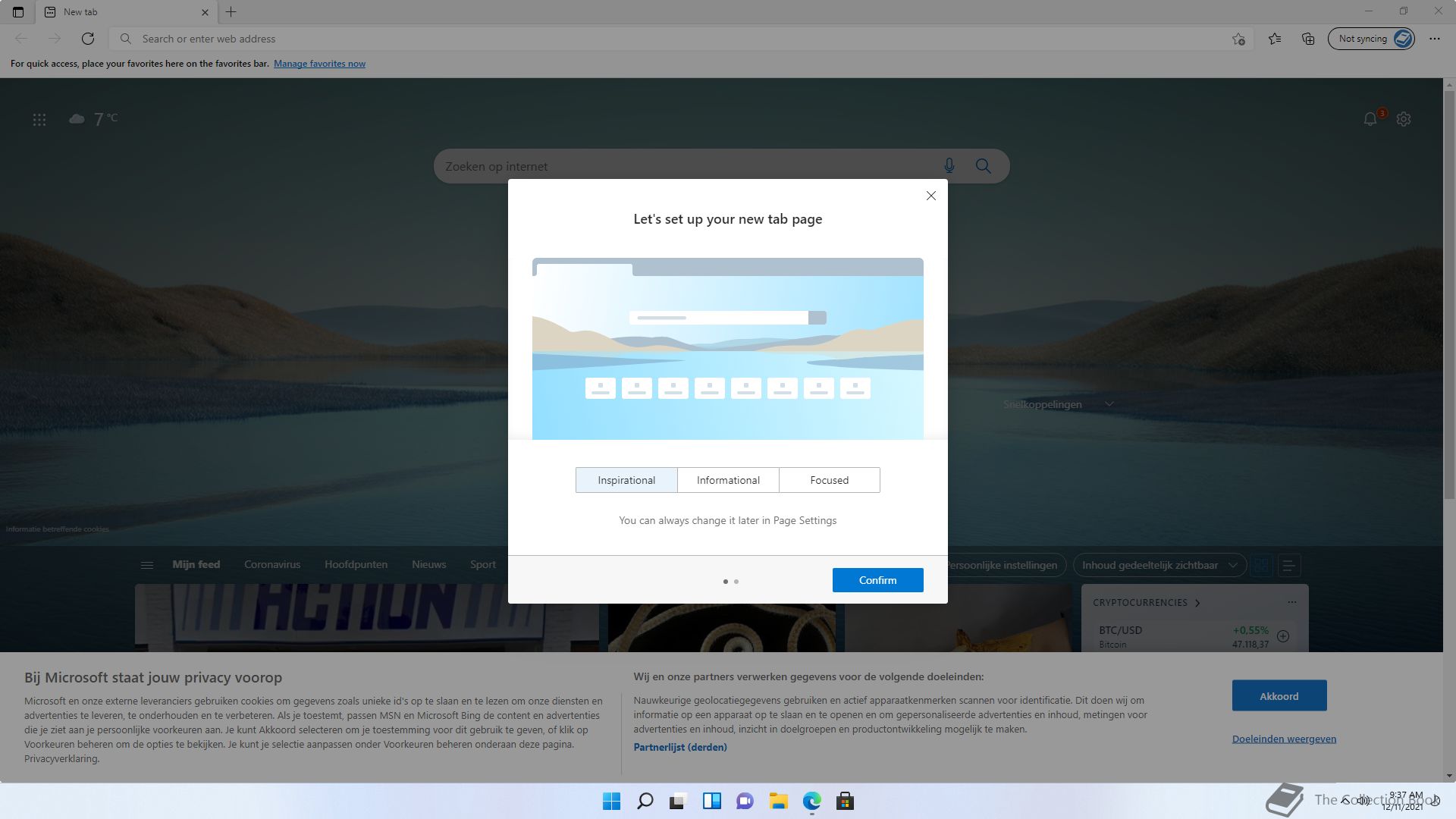Open the app launcher grid icon

tap(39, 120)
